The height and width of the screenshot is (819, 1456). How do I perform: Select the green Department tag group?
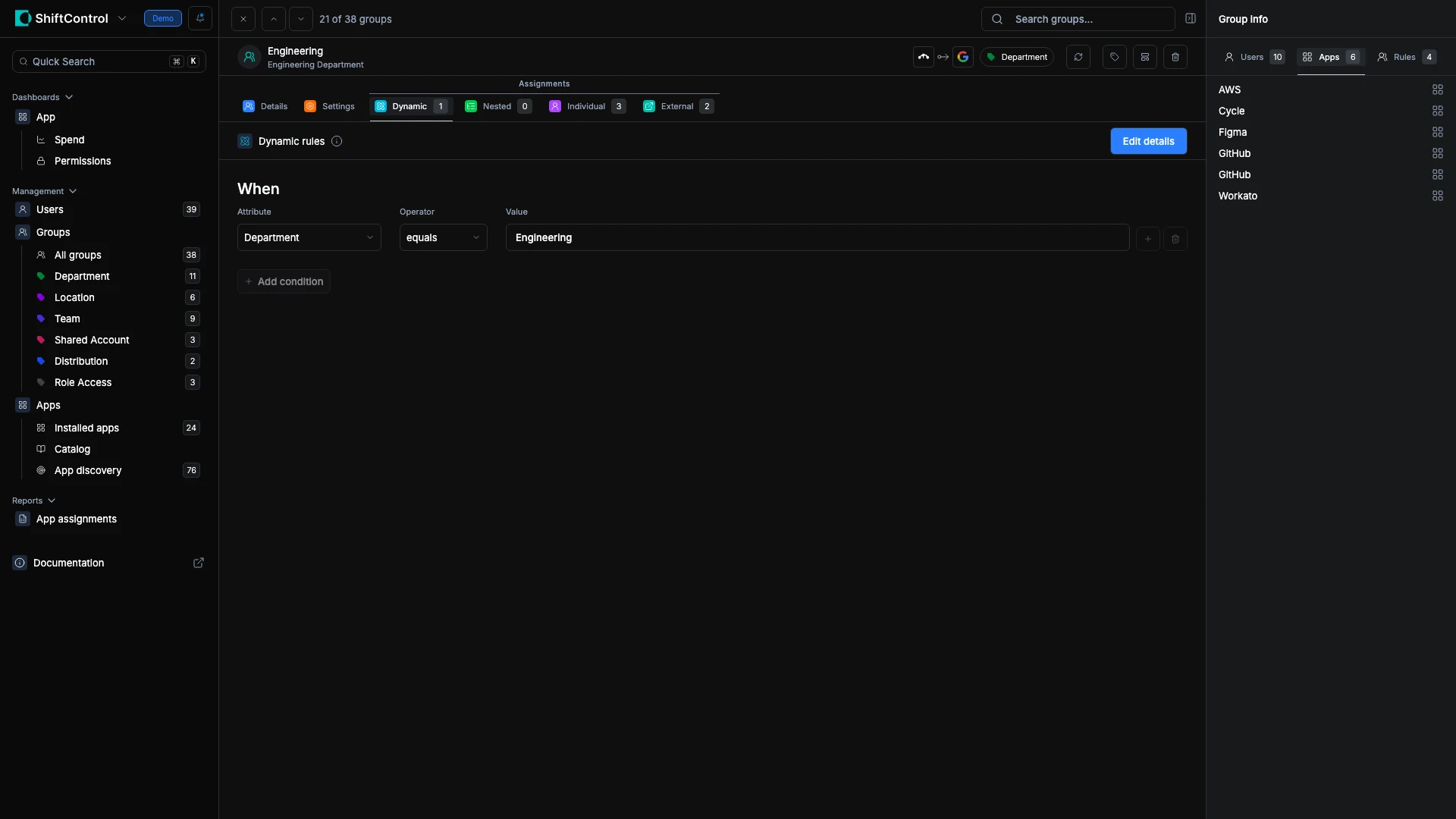click(x=82, y=276)
